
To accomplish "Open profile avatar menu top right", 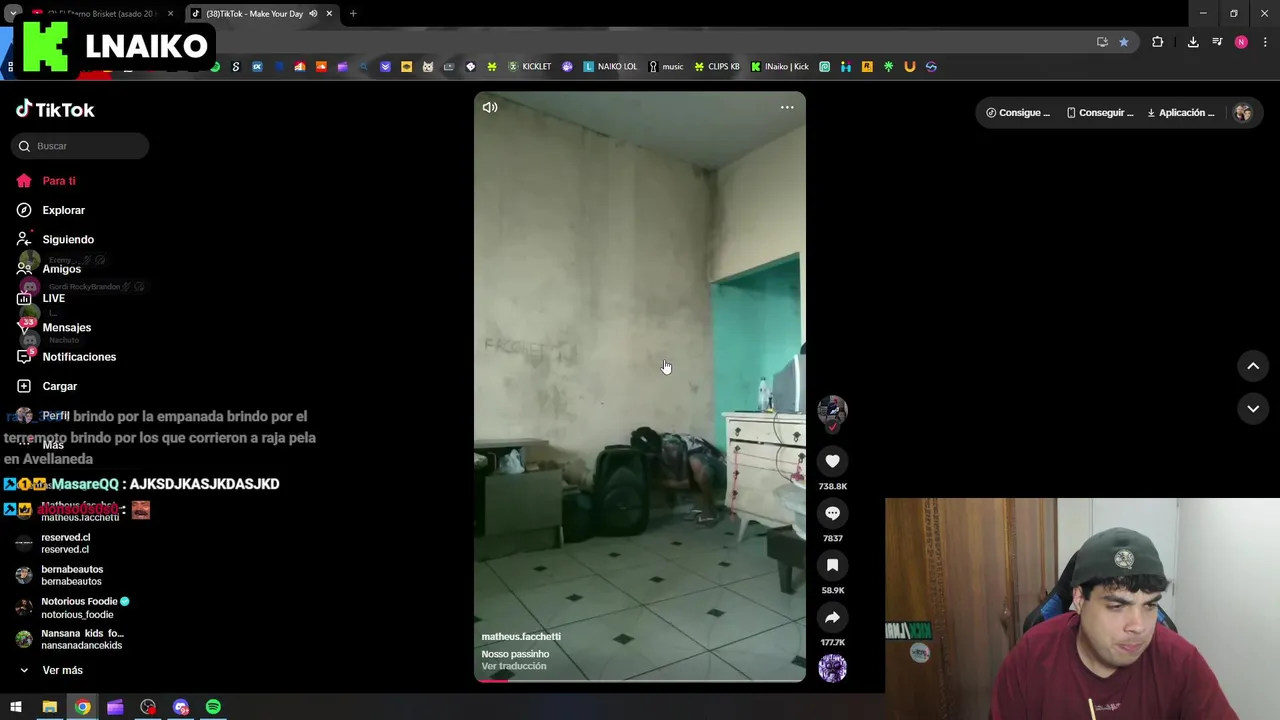I will (1243, 113).
